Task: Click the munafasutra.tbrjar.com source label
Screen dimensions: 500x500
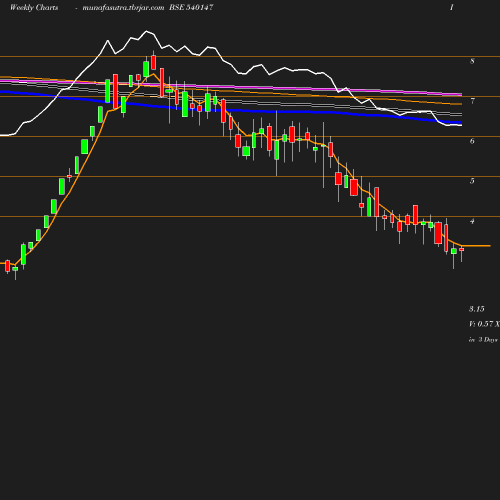Action: [x=123, y=8]
